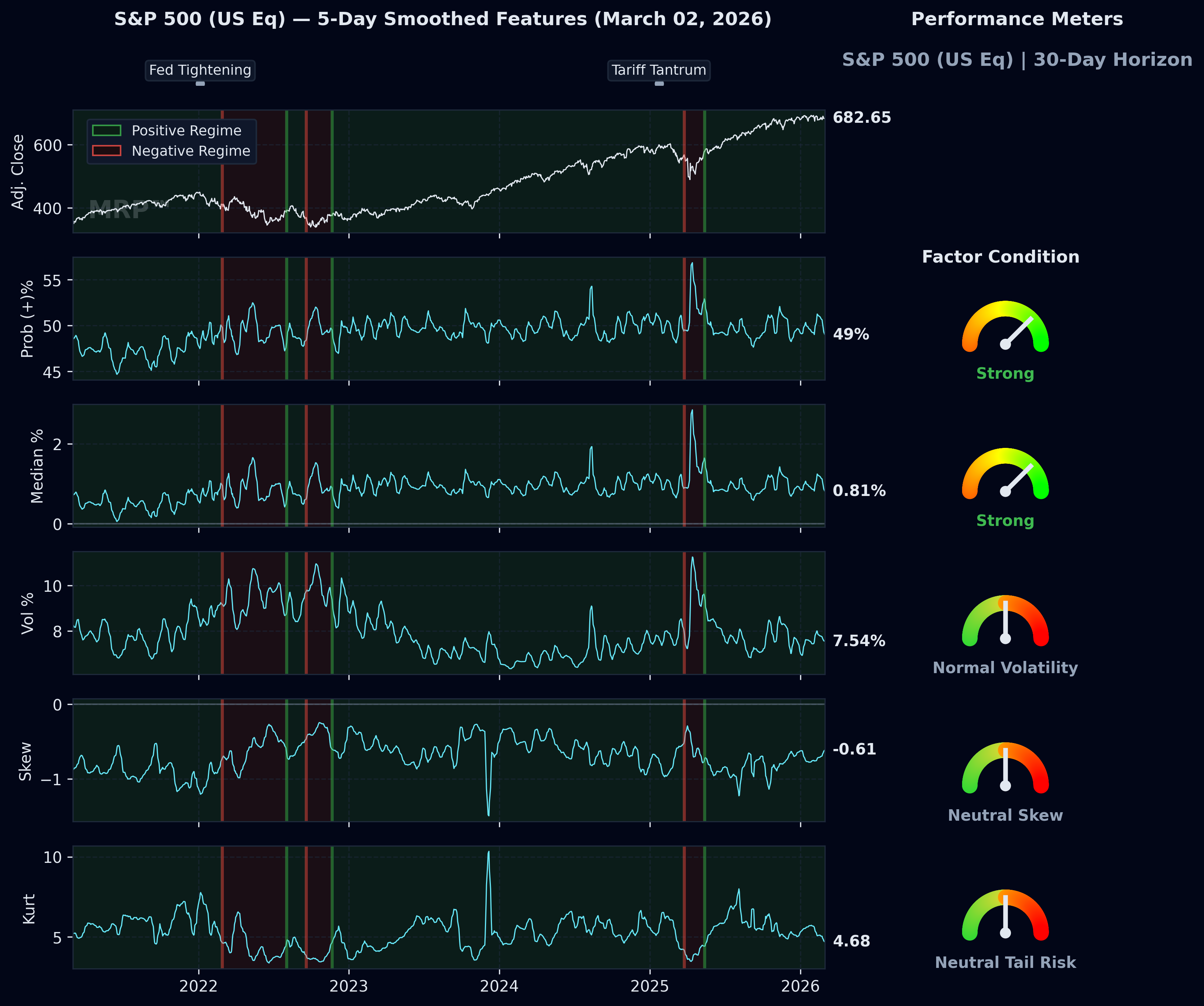Viewport: 1204px width, 1006px height.
Task: Click the Kurt spike near late 2023
Action: pos(489,853)
